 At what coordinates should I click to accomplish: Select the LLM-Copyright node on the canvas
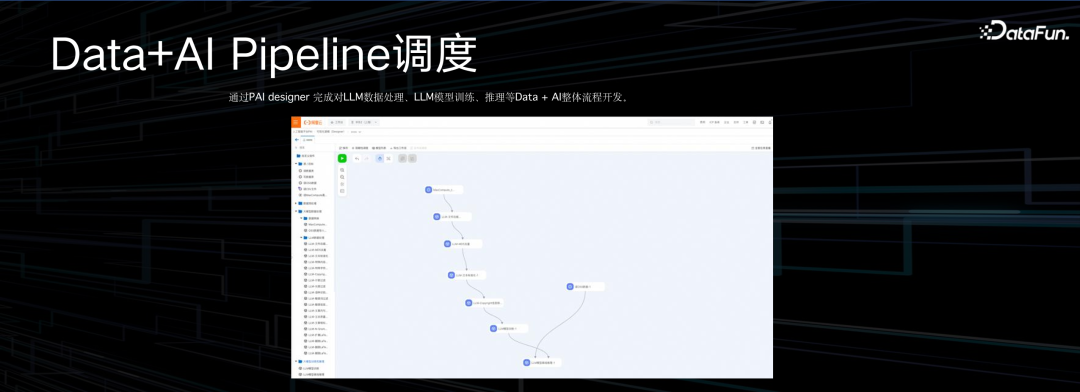484,302
